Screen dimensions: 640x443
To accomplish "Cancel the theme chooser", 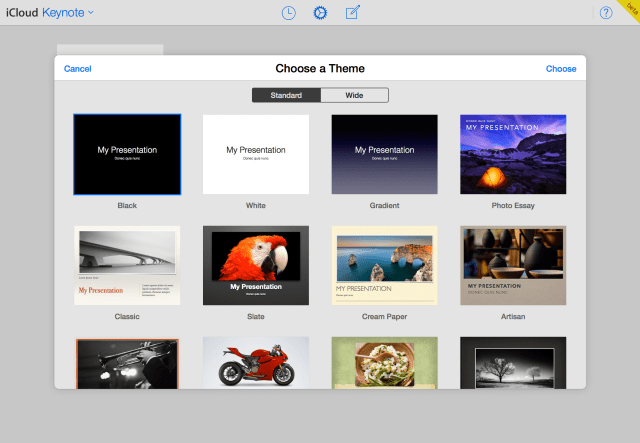I will coord(77,69).
